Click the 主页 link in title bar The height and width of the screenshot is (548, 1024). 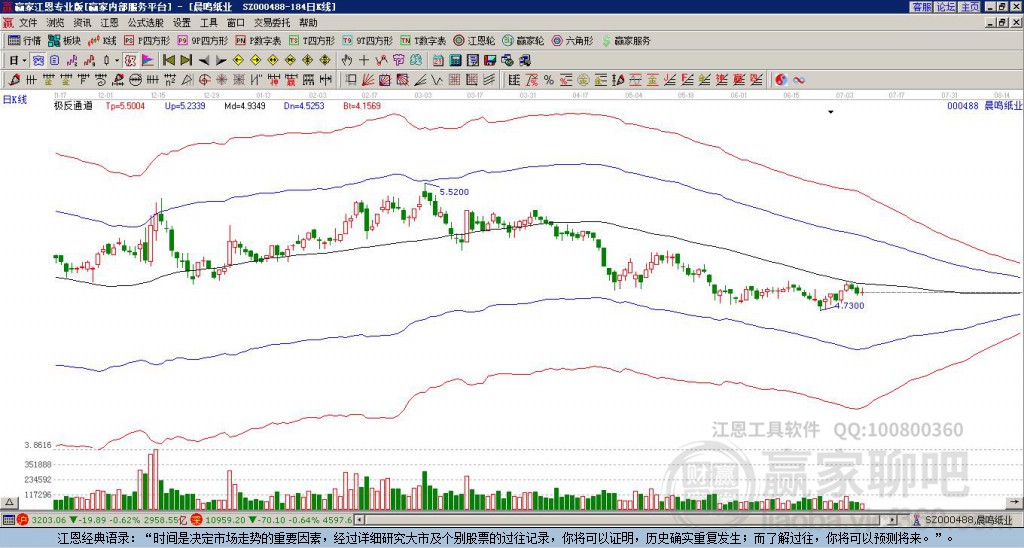pyautogui.click(x=969, y=7)
